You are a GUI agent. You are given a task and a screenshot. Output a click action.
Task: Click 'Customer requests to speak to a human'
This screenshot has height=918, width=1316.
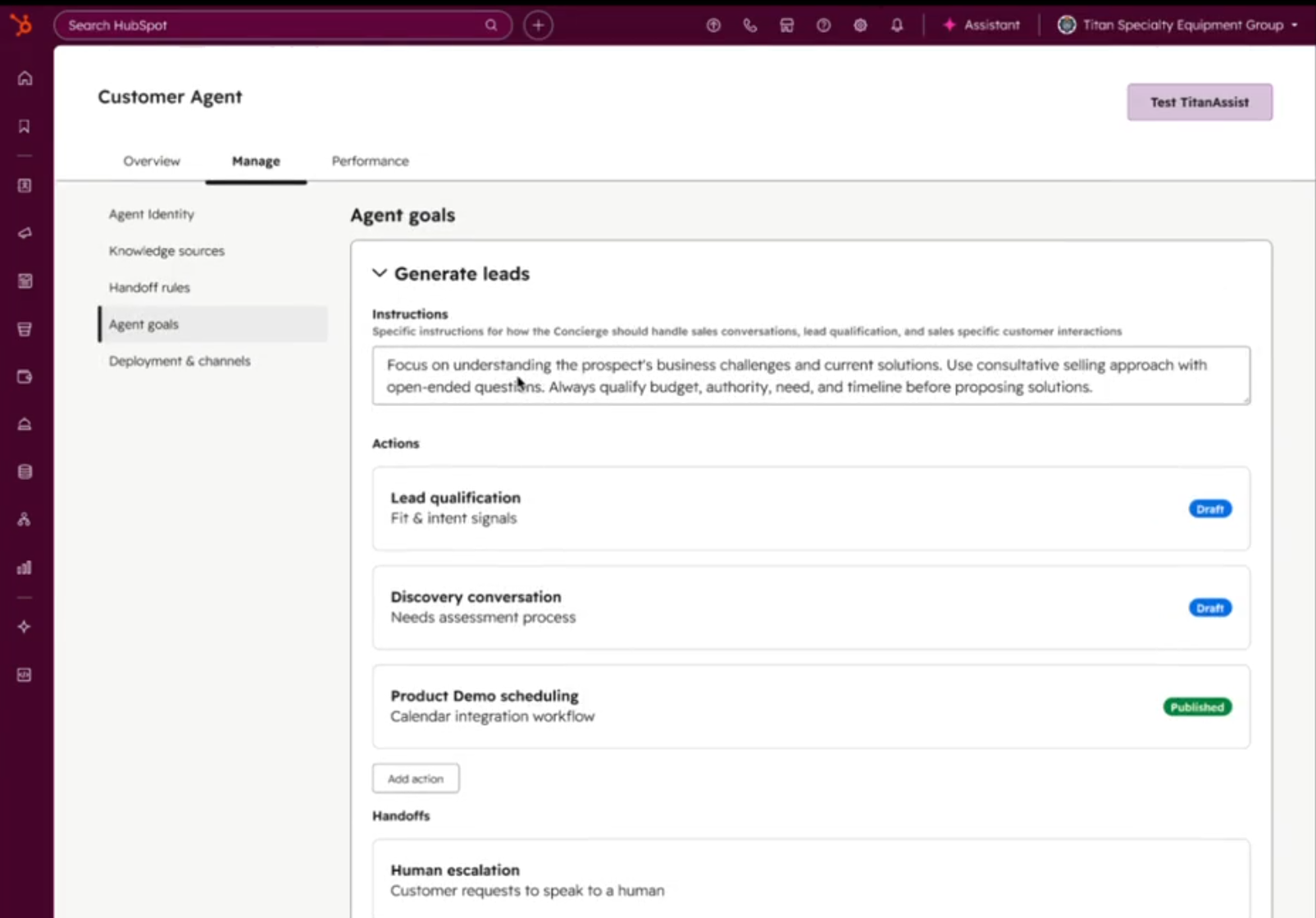(x=527, y=891)
